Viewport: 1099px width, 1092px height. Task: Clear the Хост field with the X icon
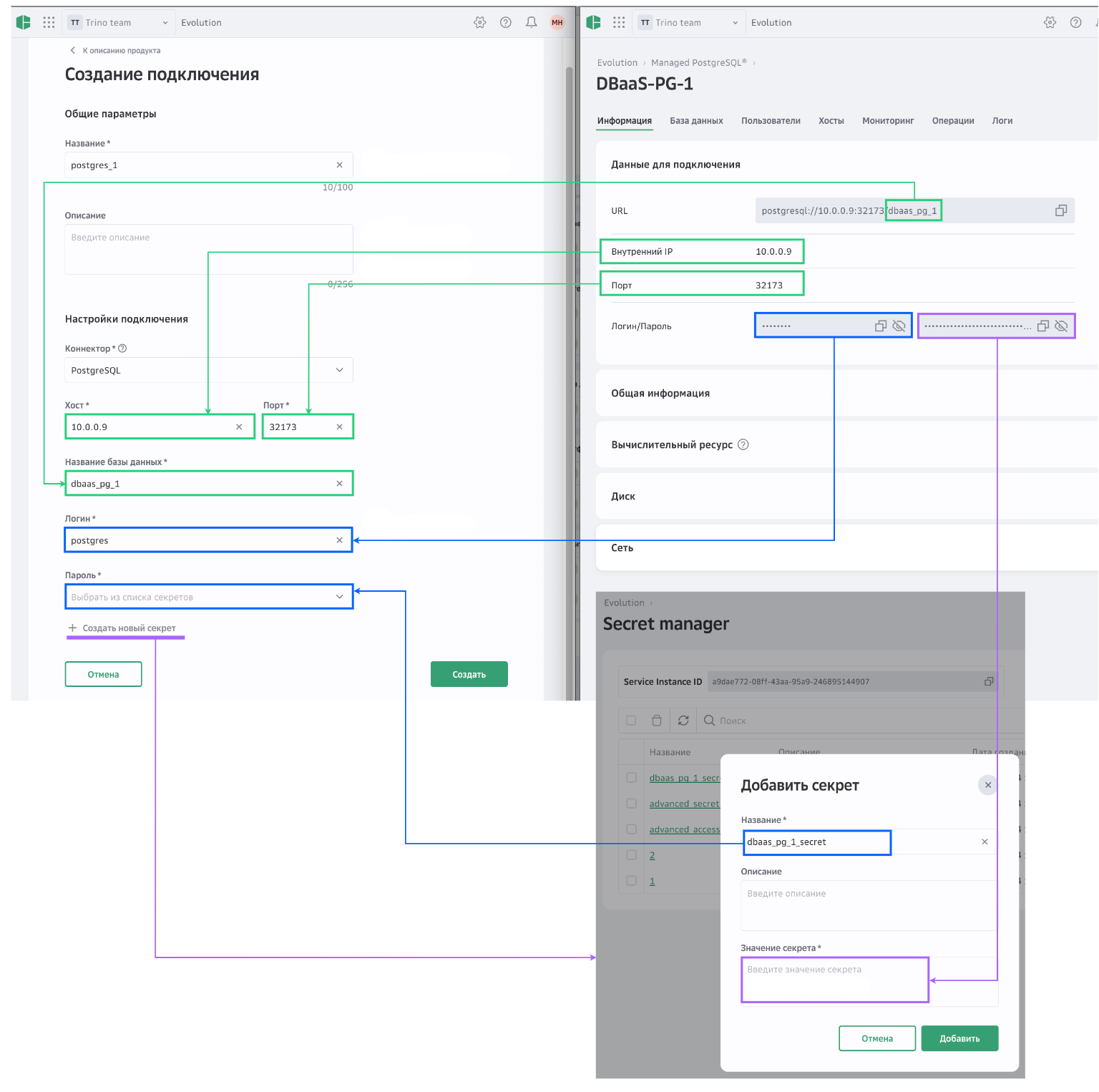click(x=239, y=426)
